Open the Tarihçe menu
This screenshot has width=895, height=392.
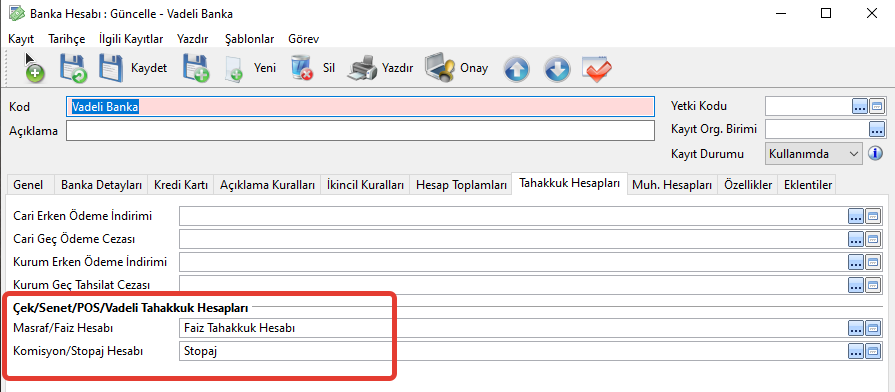click(67, 39)
